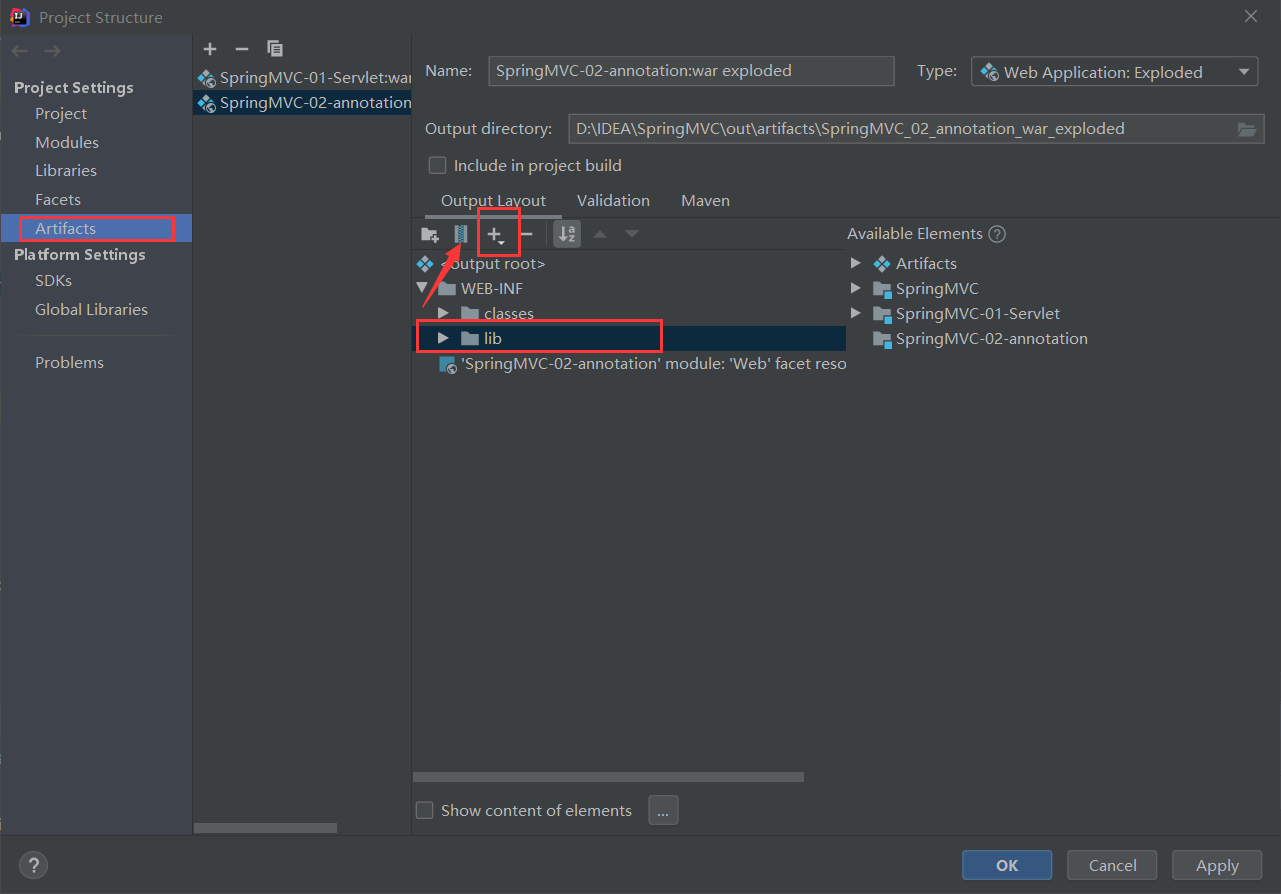Expand SpringMVC-01-Servlet in Available Elements

pos(856,314)
